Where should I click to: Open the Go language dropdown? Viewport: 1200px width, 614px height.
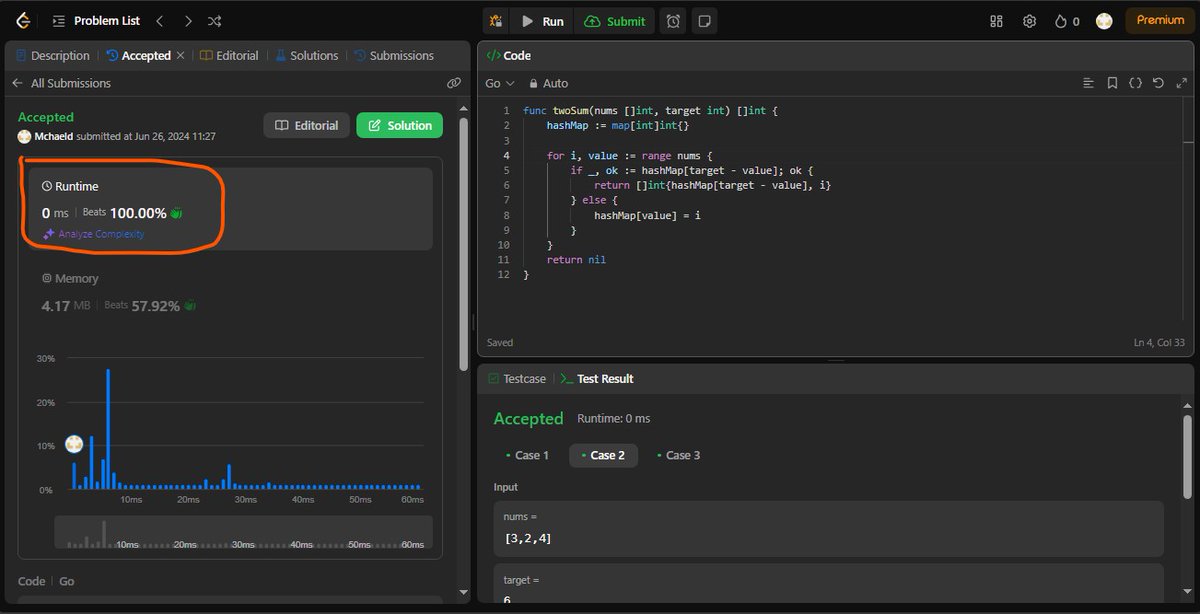click(x=500, y=83)
